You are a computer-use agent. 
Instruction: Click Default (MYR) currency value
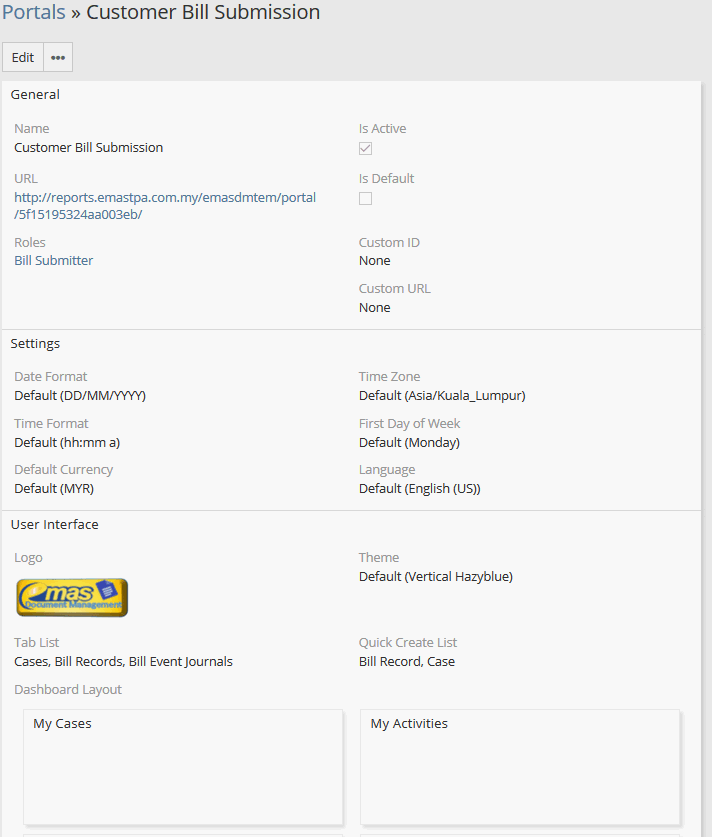(54, 488)
